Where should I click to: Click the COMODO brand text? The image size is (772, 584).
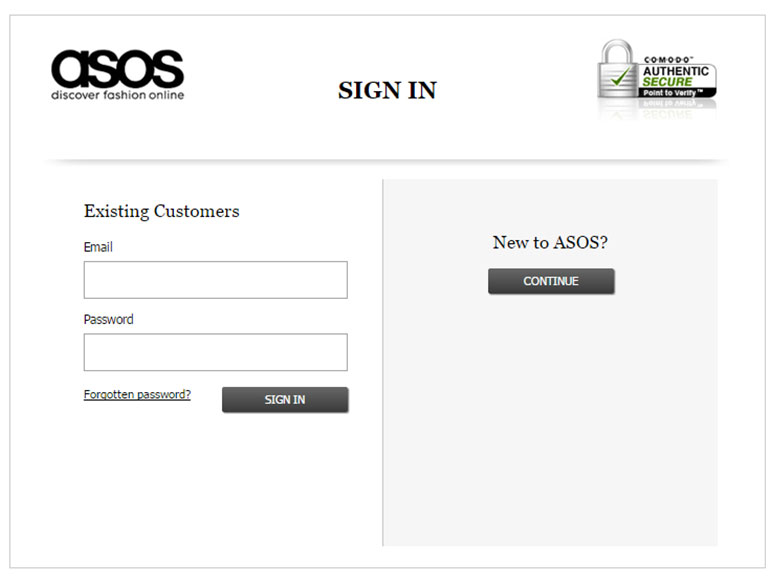click(668, 60)
